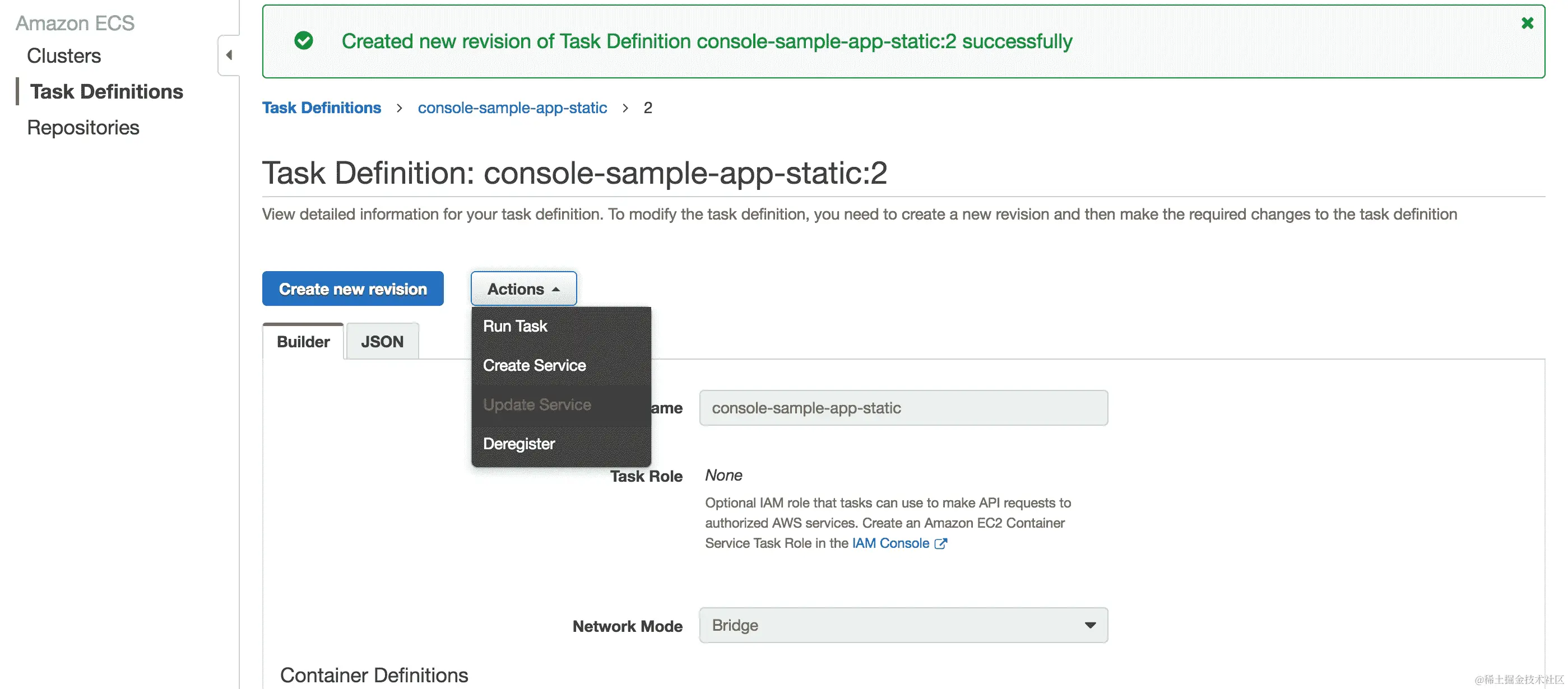The image size is (1568, 689).
Task: Choose Deregister from the Actions menu
Action: pos(518,444)
